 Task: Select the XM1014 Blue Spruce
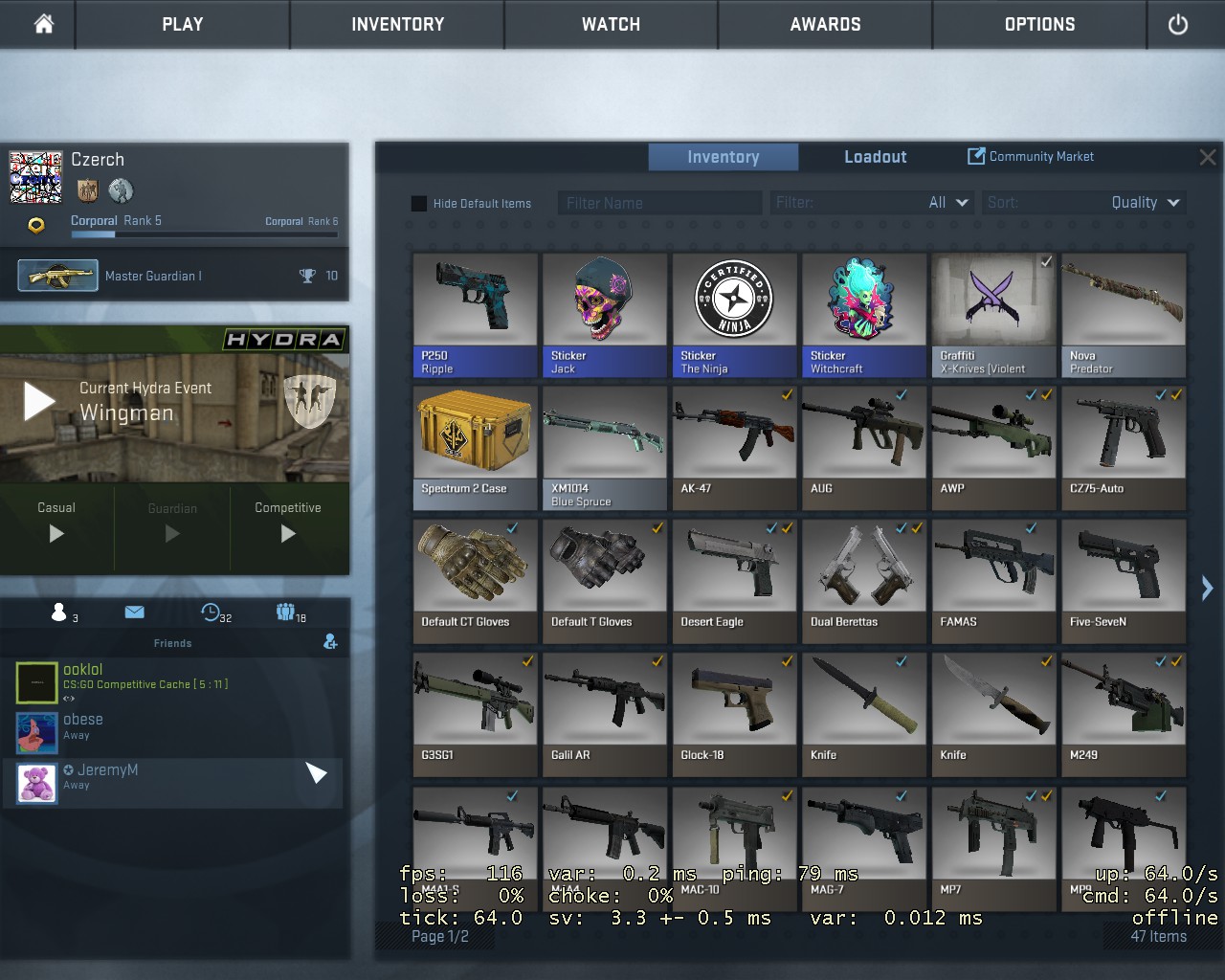[605, 448]
